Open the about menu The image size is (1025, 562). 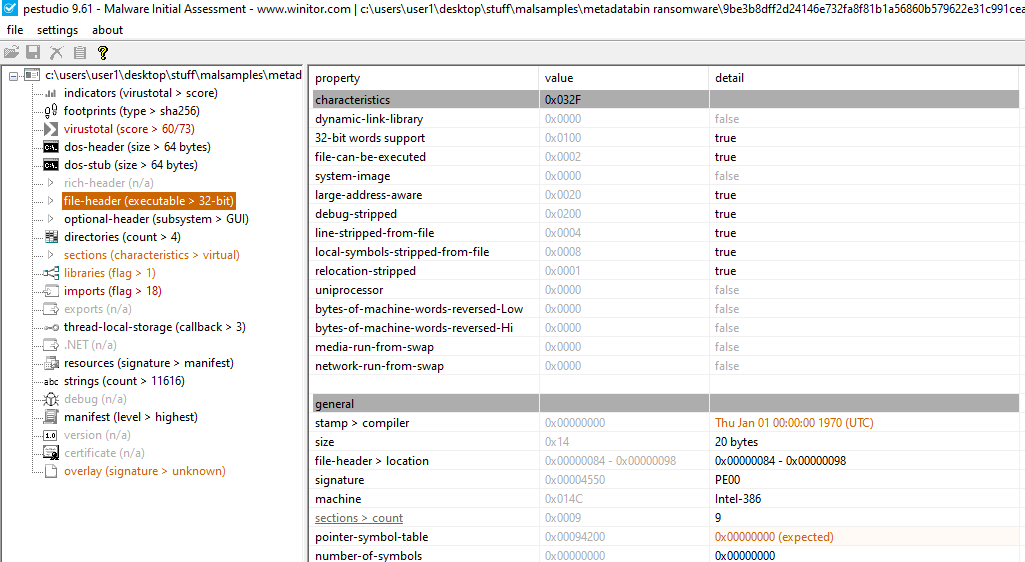pyautogui.click(x=107, y=30)
